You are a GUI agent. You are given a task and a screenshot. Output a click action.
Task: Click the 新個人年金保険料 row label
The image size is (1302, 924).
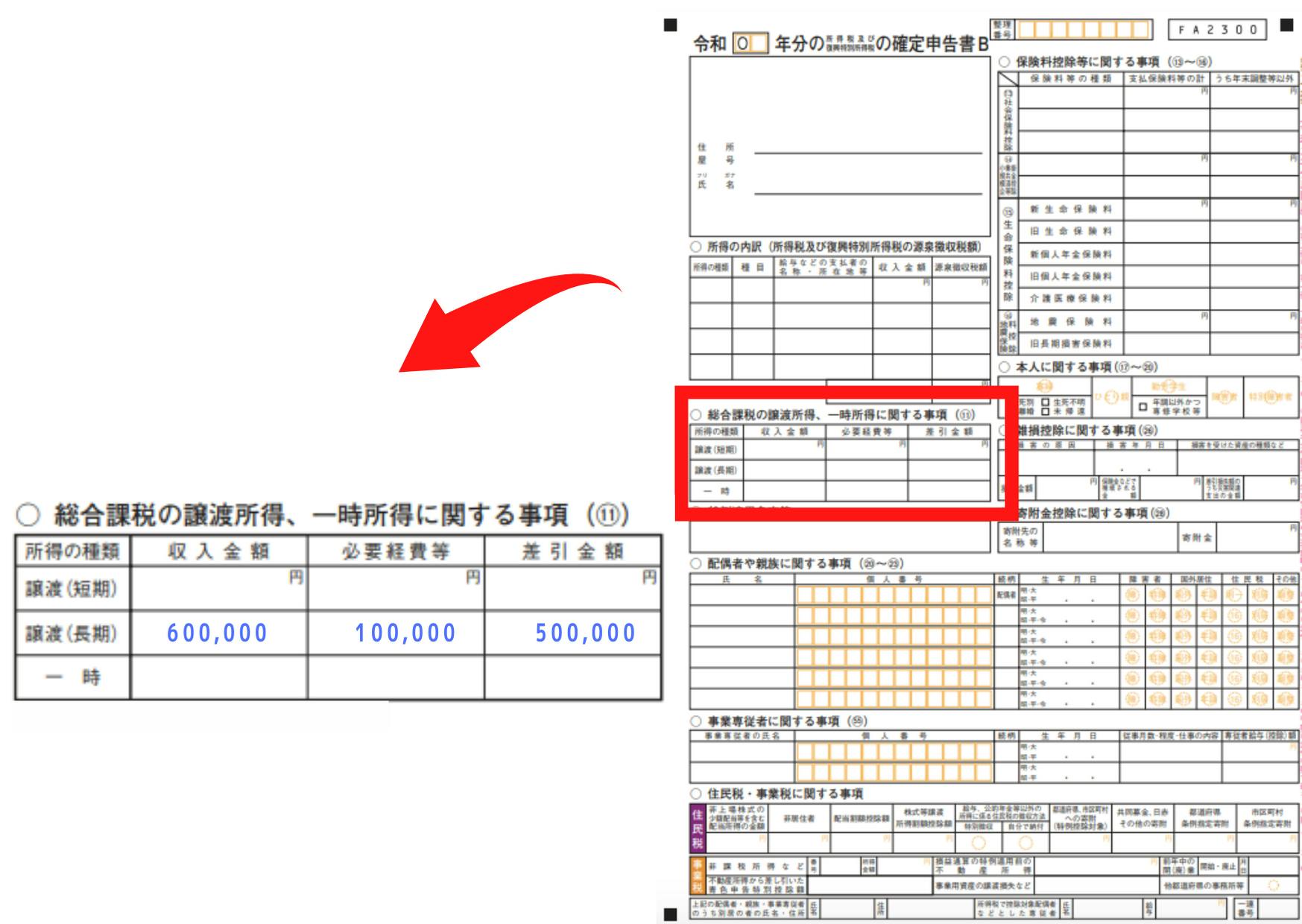click(x=1071, y=254)
